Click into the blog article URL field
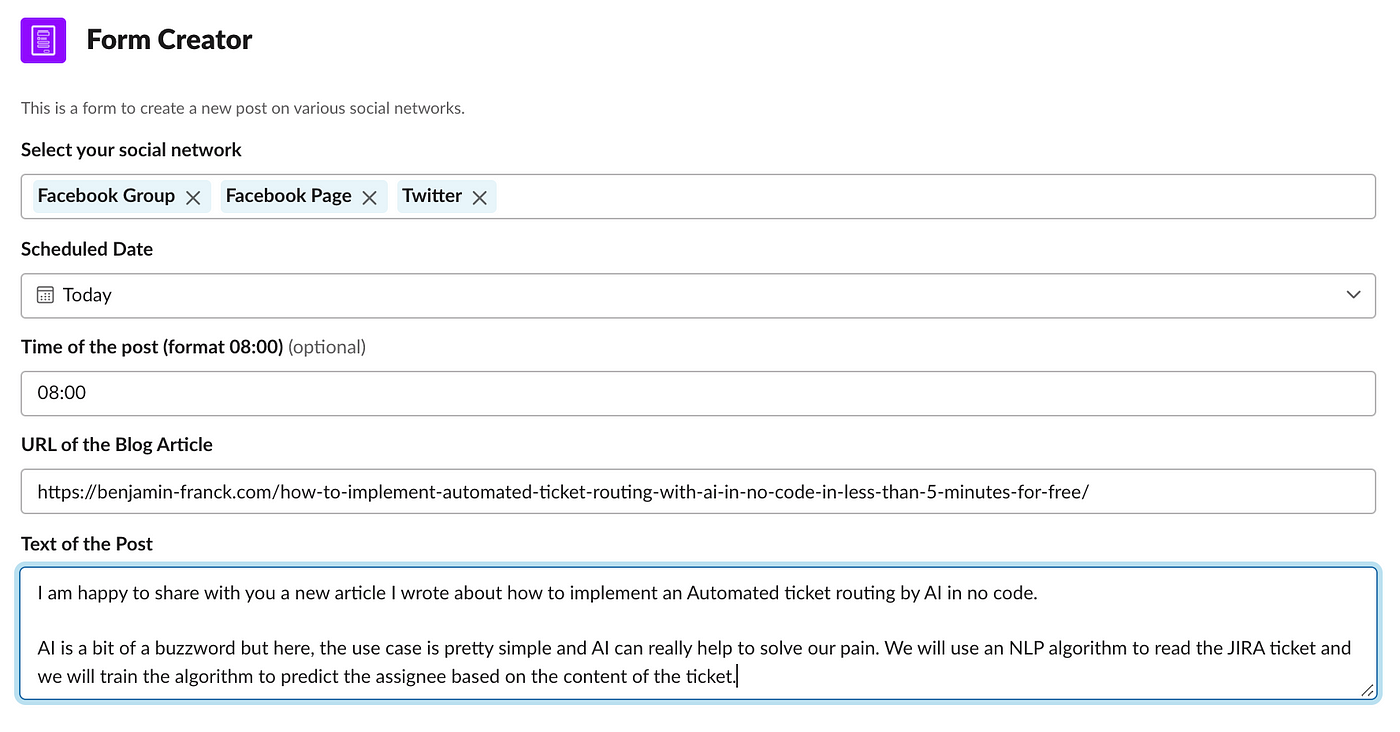The width and height of the screenshot is (1400, 732). tap(698, 492)
